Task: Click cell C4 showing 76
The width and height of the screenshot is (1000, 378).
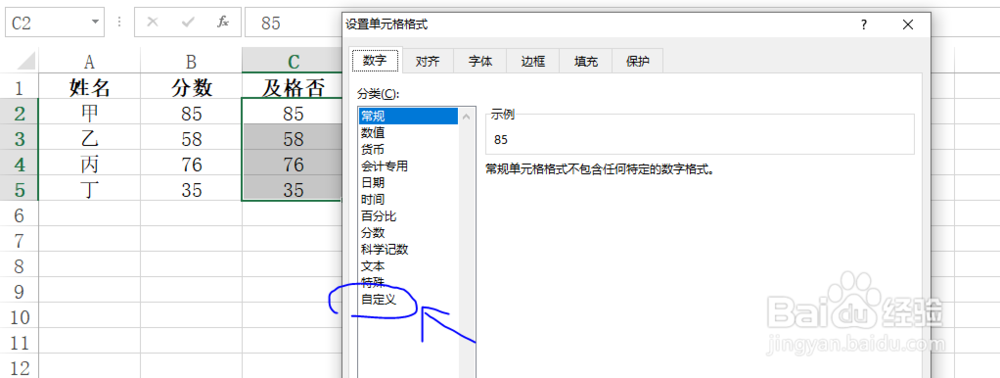Action: click(292, 164)
